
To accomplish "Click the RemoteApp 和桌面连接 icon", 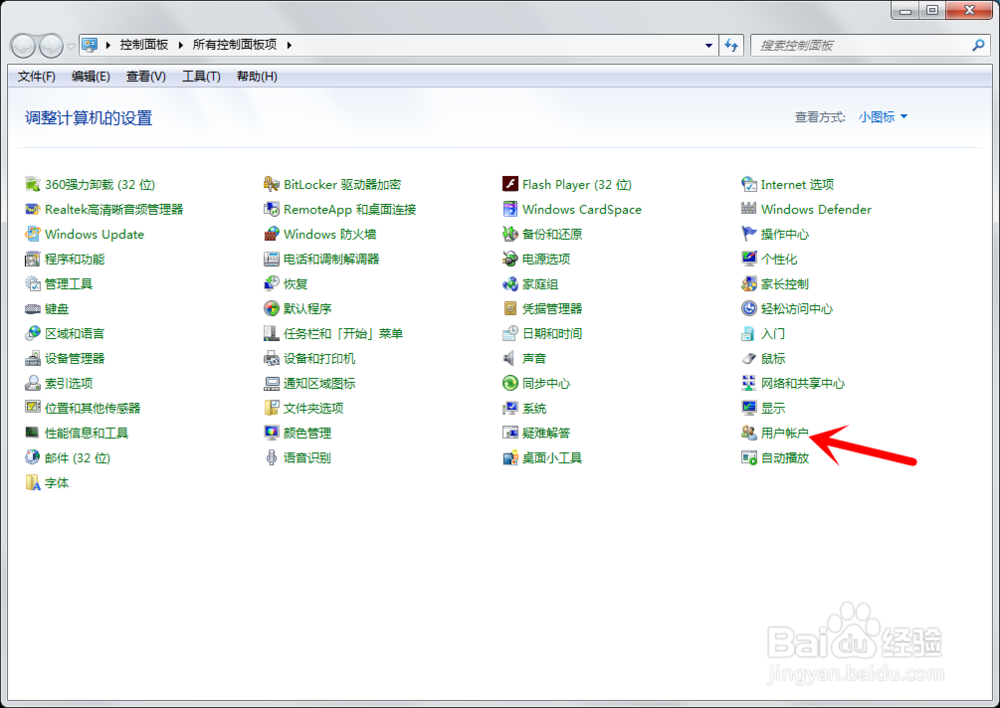I will click(272, 209).
